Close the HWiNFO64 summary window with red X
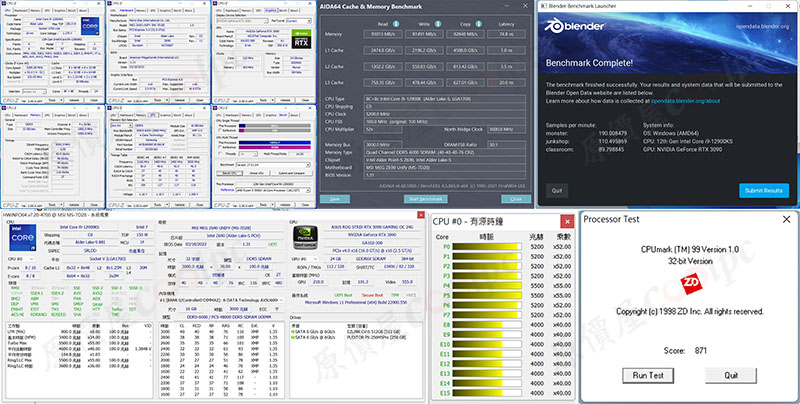Image resolution: width=800 pixels, height=404 pixels. coord(421,215)
